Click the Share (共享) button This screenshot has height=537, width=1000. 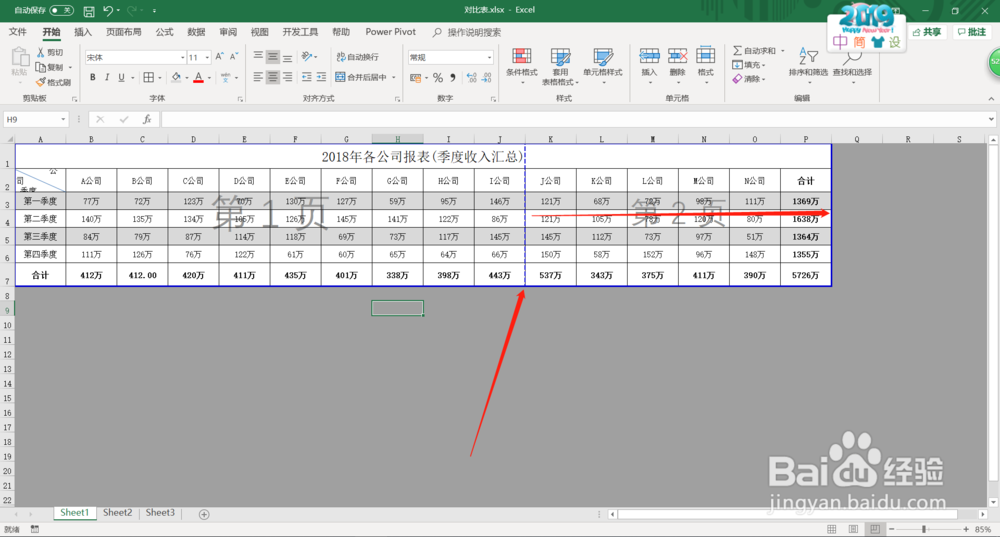pyautogui.click(x=927, y=32)
